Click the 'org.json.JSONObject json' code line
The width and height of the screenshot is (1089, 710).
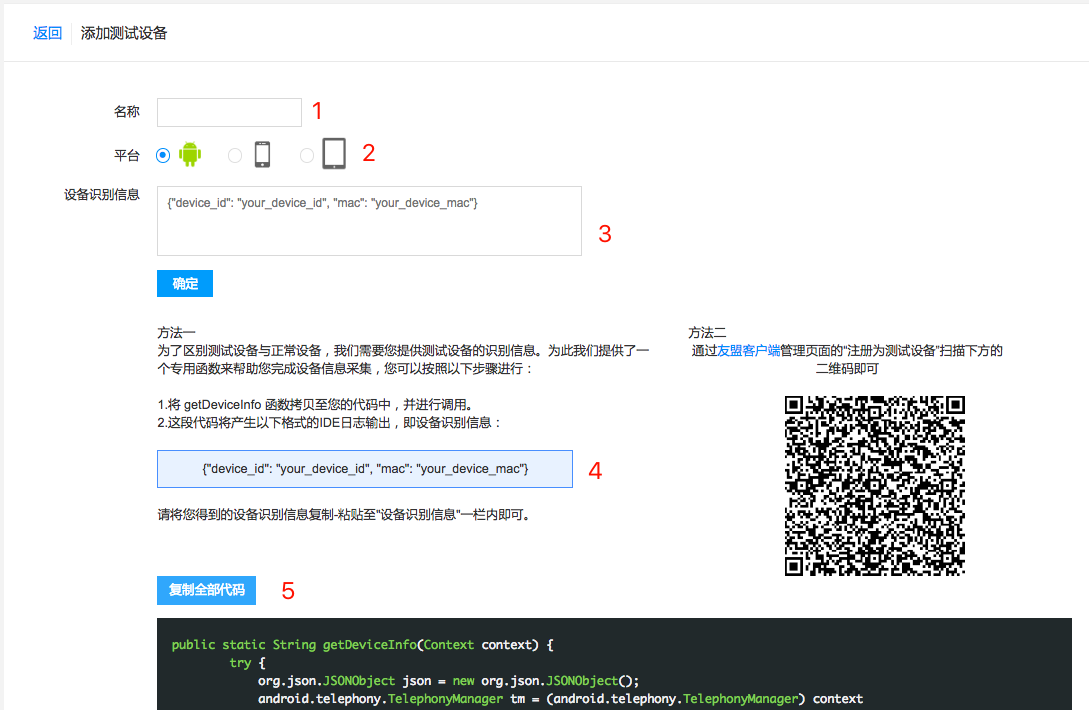pos(449,681)
